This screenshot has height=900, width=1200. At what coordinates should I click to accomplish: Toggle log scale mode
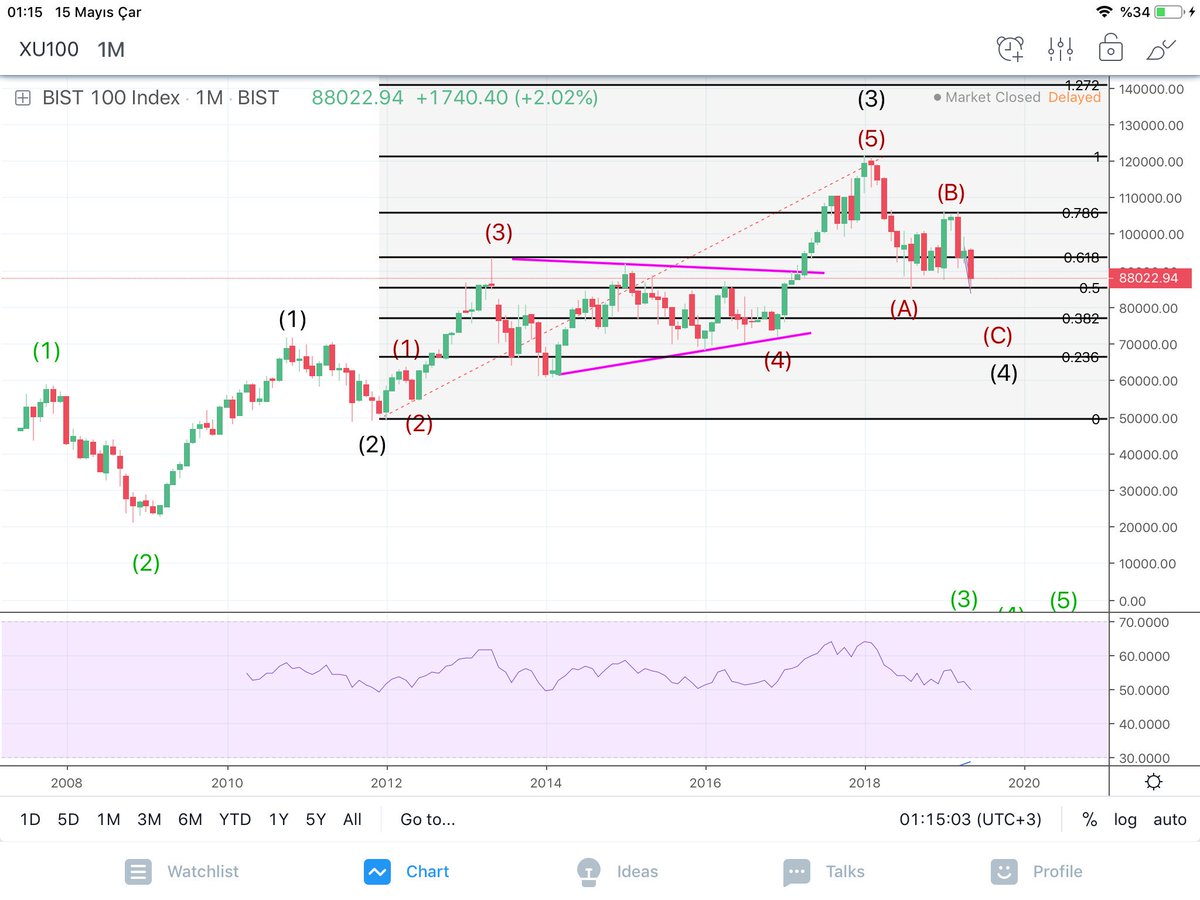1125,819
